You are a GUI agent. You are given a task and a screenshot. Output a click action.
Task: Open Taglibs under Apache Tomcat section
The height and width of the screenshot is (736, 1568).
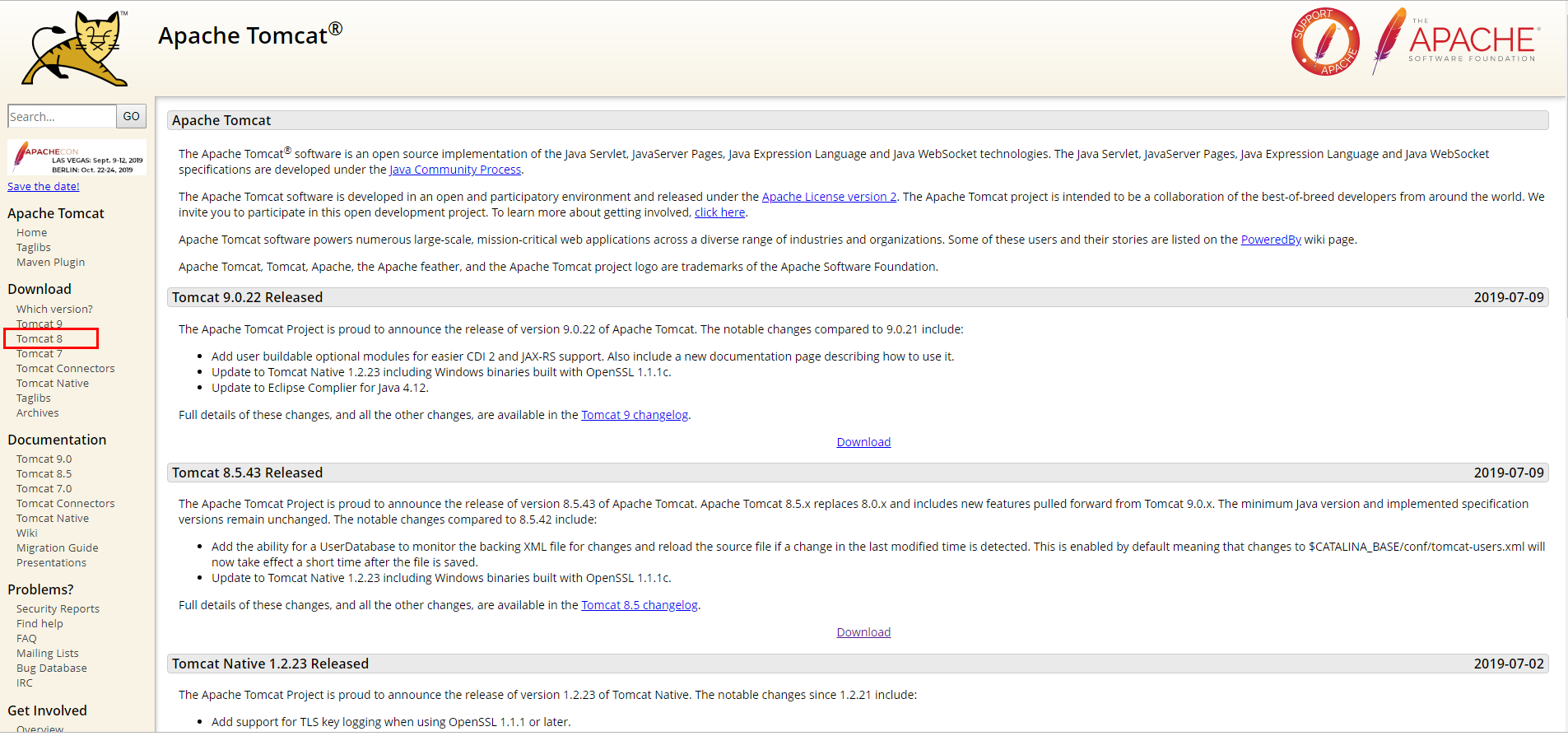[x=34, y=248]
